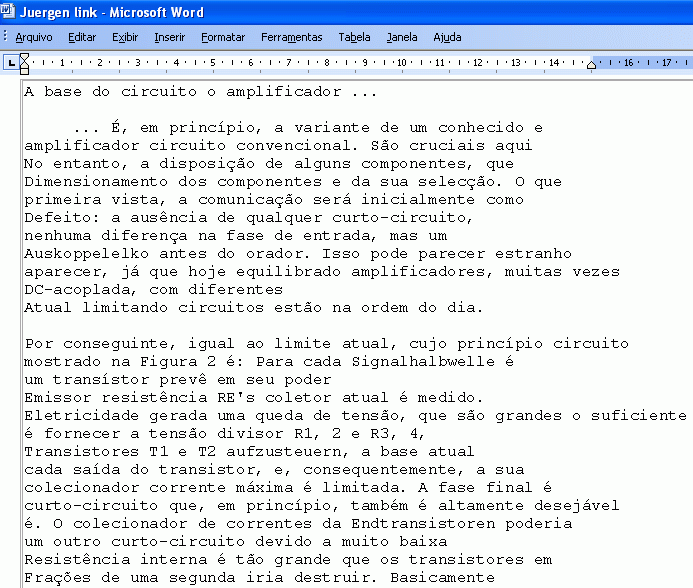This screenshot has width=693, height=588.
Task: Click the left indent box on ruler
Action: [x=24, y=71]
